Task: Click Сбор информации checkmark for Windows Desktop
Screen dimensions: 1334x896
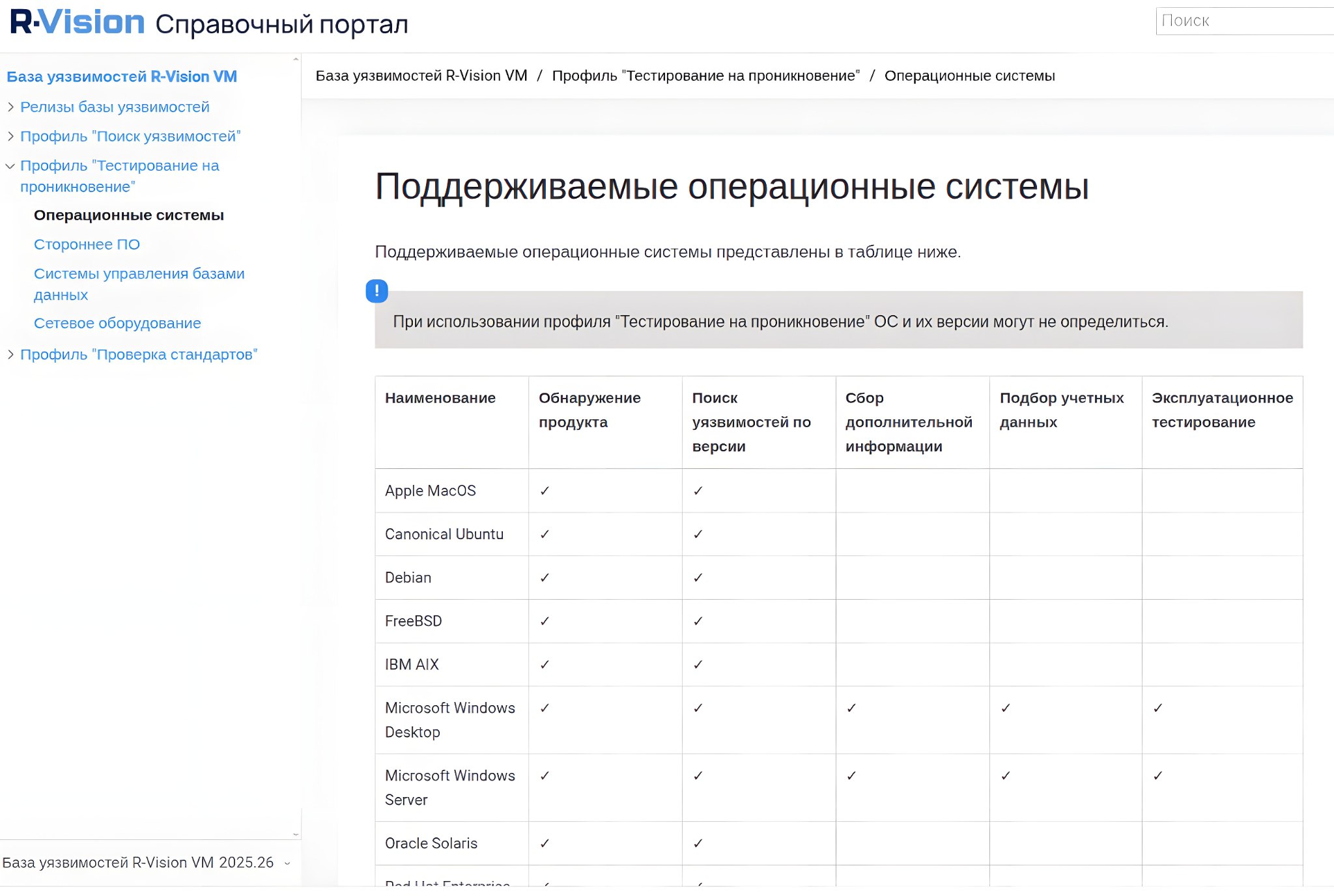Action: pos(851,708)
